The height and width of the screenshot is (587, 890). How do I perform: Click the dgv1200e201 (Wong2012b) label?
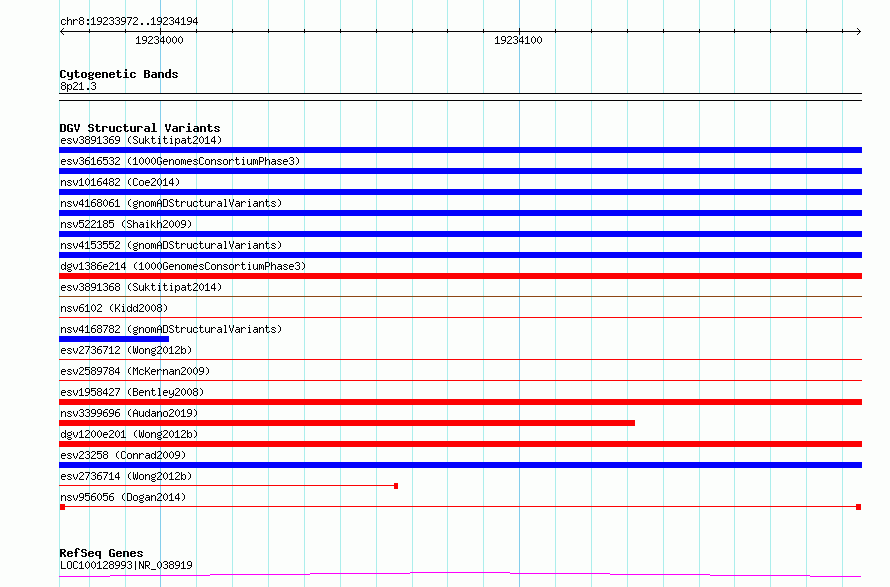(129, 434)
